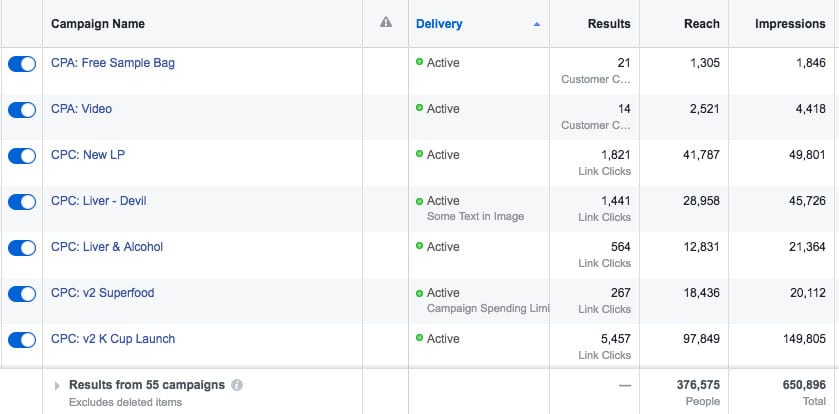Turn off CPC: v2 K Cup Launch
The height and width of the screenshot is (414, 839).
pyautogui.click(x=22, y=339)
